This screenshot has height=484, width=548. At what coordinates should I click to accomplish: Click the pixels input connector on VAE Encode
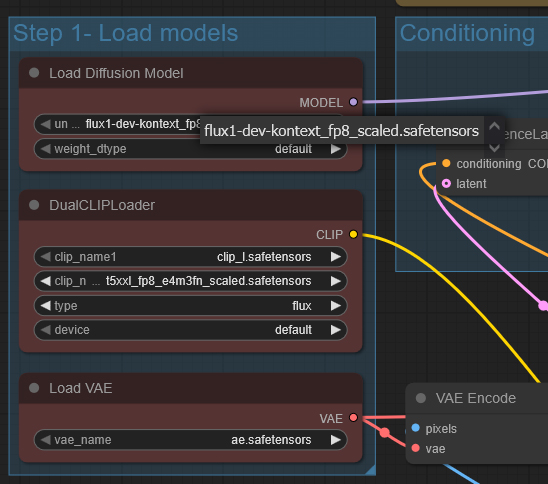click(416, 428)
